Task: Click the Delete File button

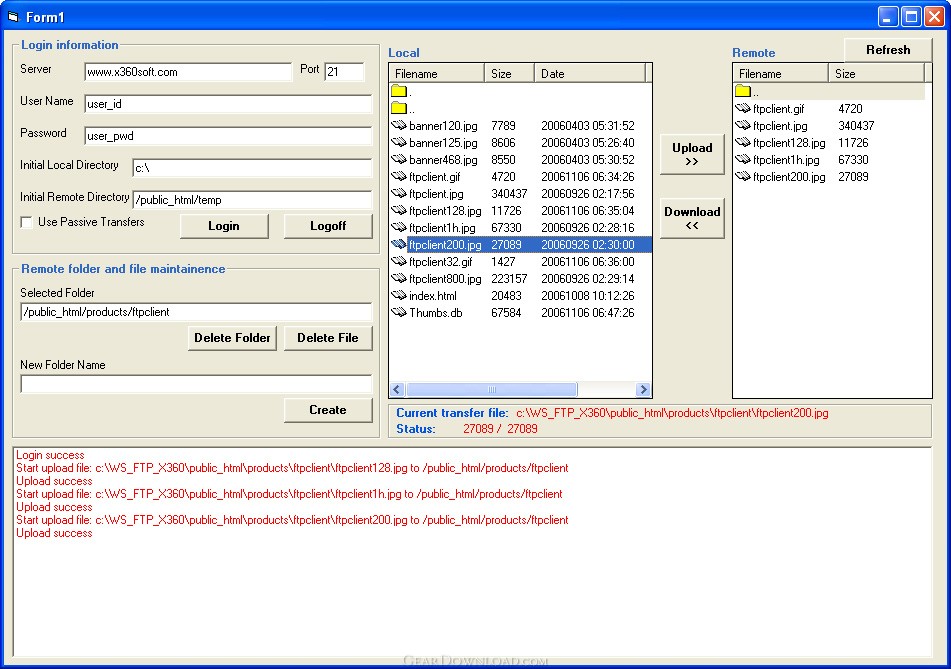Action: [328, 338]
